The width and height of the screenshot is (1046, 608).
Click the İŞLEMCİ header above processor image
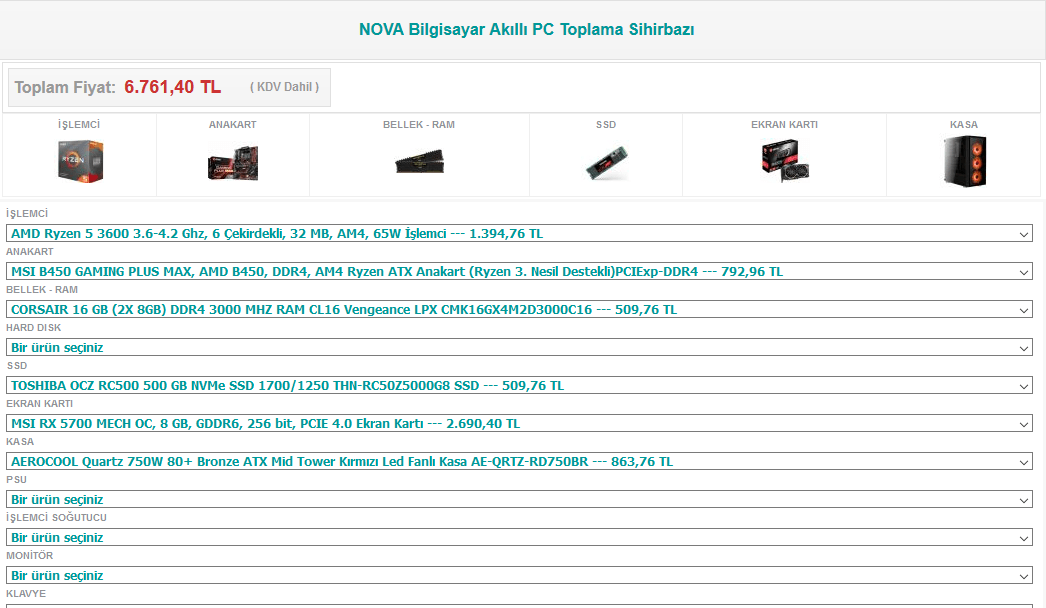(x=79, y=125)
